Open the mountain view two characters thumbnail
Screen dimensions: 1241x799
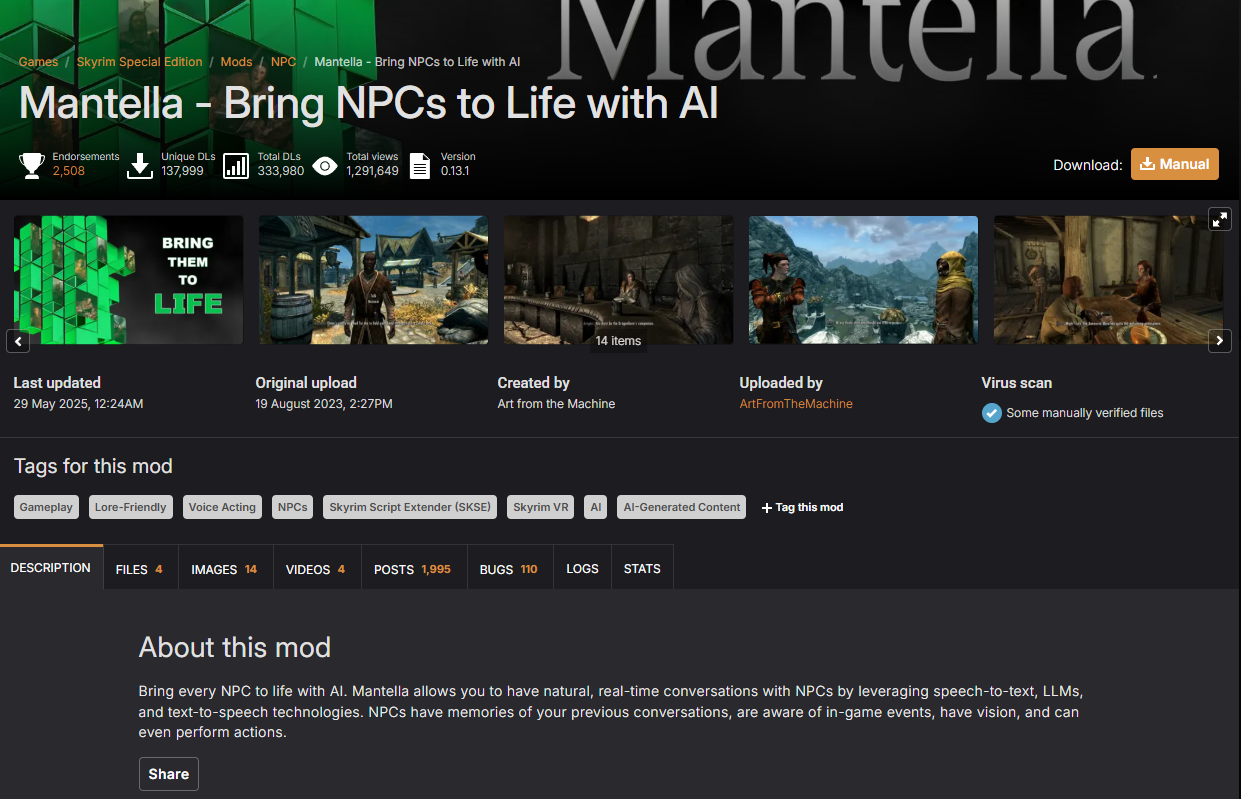(863, 280)
